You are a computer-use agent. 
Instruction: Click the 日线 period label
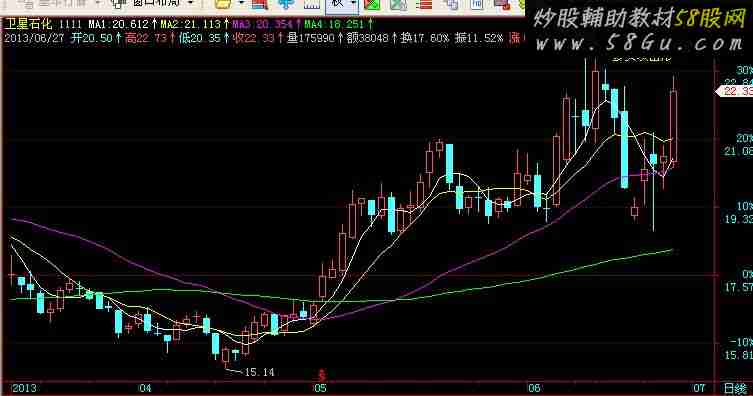click(736, 388)
